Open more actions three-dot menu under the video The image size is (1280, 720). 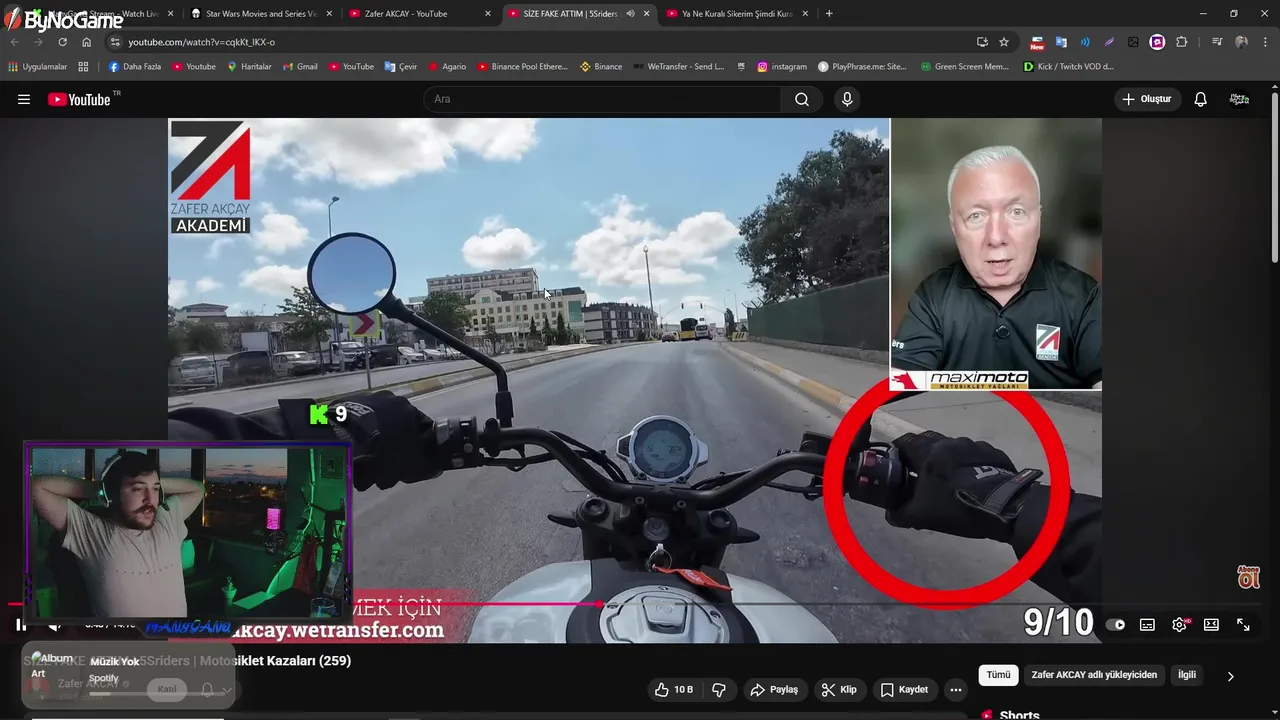click(956, 690)
